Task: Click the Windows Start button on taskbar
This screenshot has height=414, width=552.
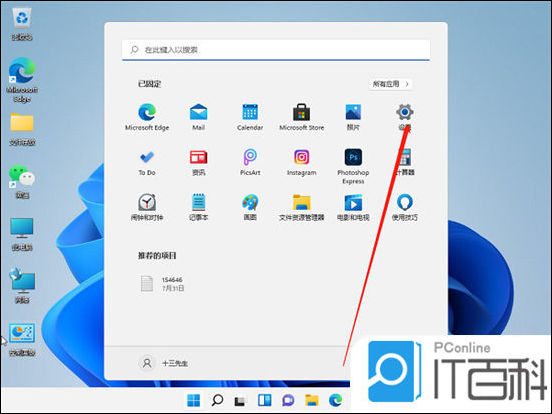Action: point(194,400)
